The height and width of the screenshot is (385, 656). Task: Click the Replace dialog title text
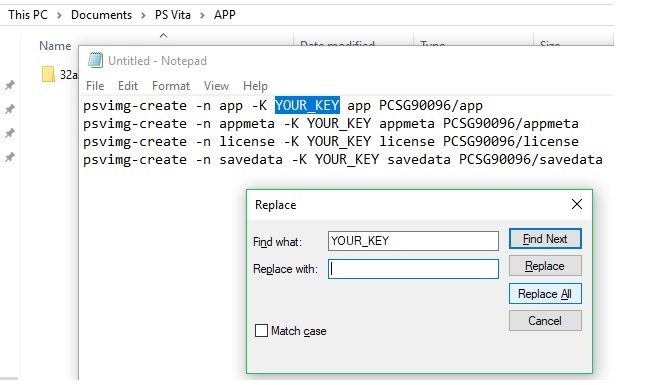click(x=276, y=205)
